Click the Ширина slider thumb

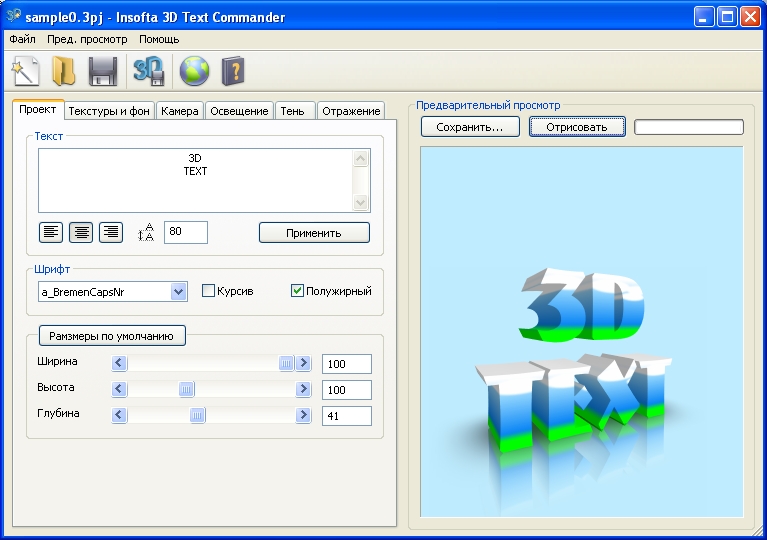[x=286, y=363]
